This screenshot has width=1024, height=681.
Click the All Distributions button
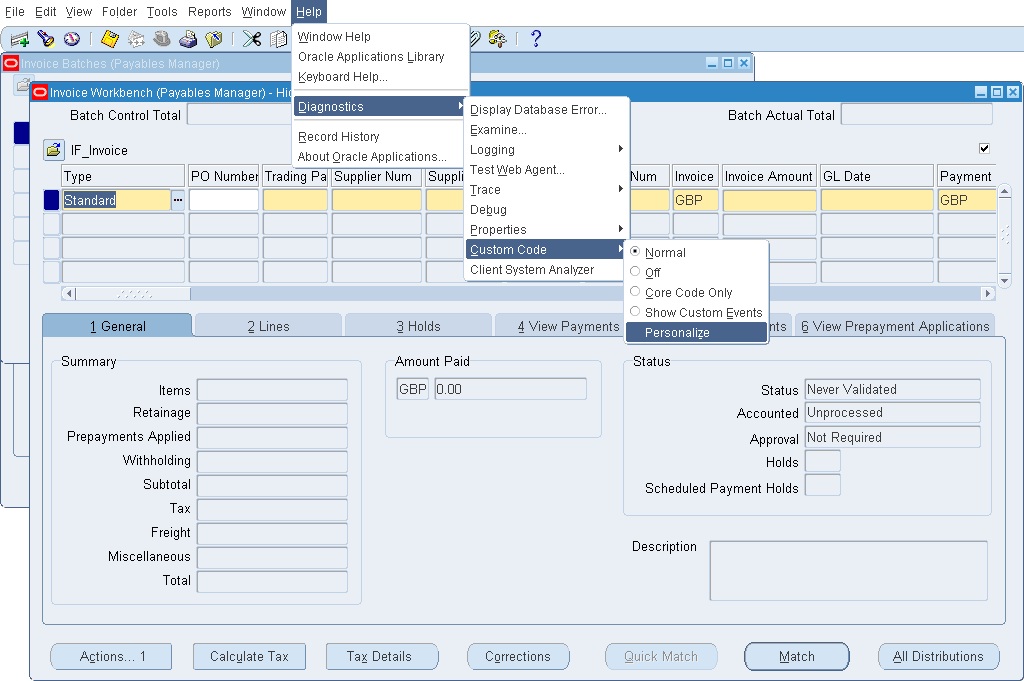pyautogui.click(x=938, y=656)
